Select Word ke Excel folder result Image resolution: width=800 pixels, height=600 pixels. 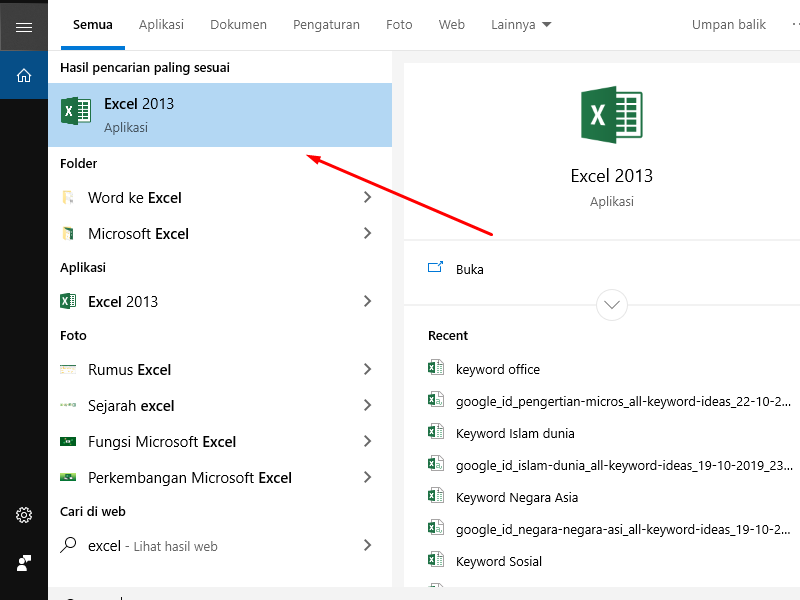(x=220, y=197)
